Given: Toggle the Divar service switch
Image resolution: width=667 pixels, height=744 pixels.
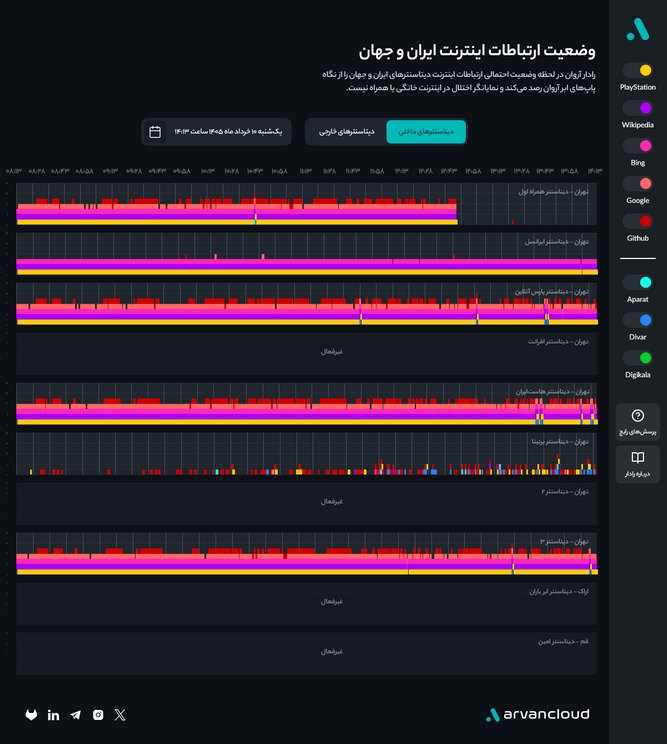Looking at the screenshot, I should (638, 320).
